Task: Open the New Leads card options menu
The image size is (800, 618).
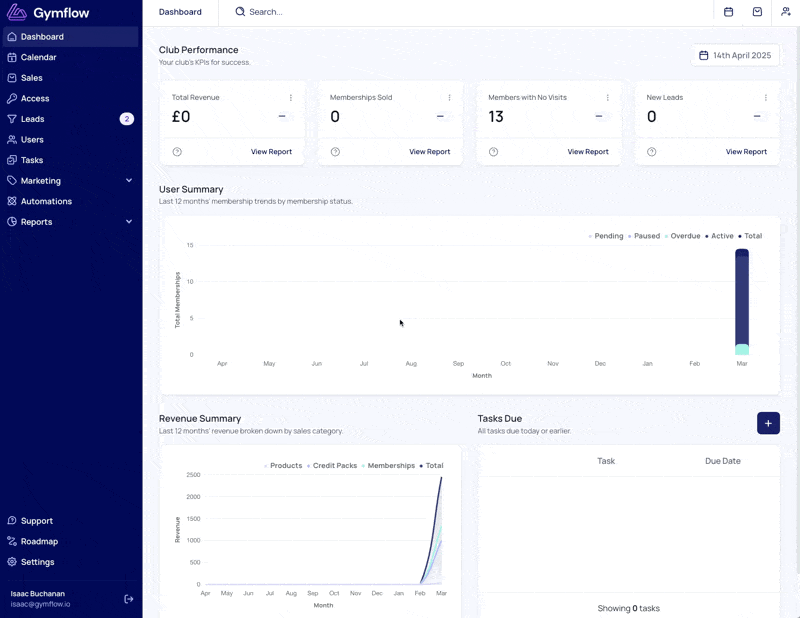Action: click(766, 97)
